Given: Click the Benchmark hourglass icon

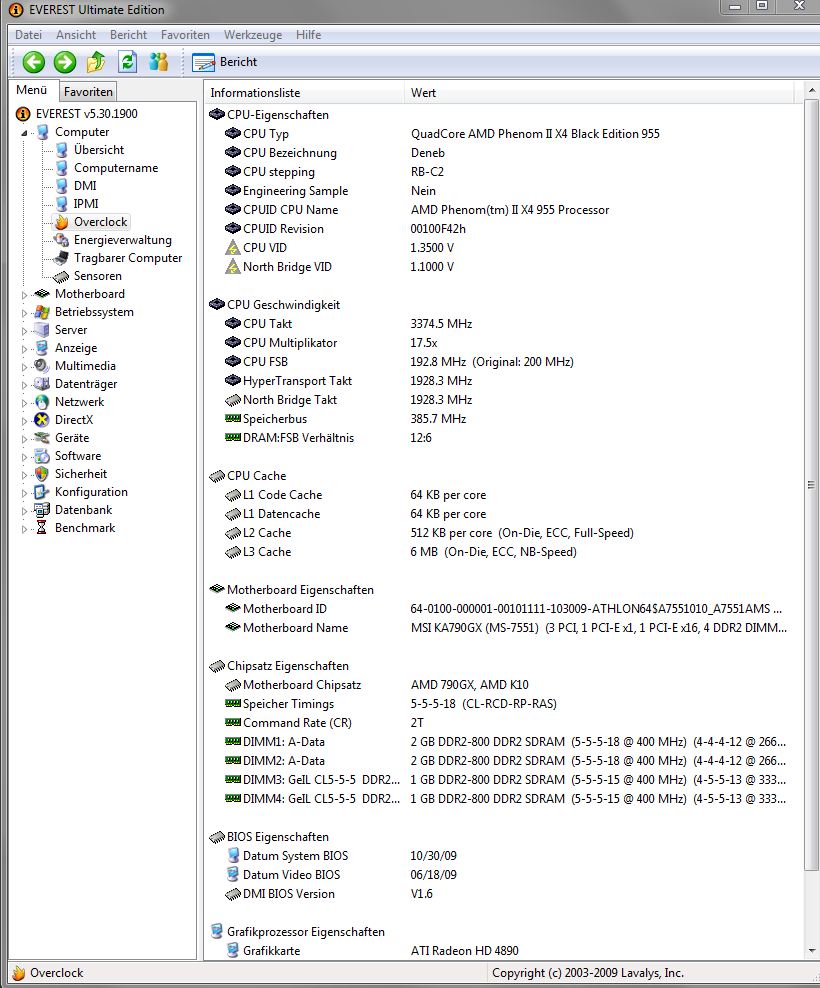Looking at the screenshot, I should click(42, 528).
